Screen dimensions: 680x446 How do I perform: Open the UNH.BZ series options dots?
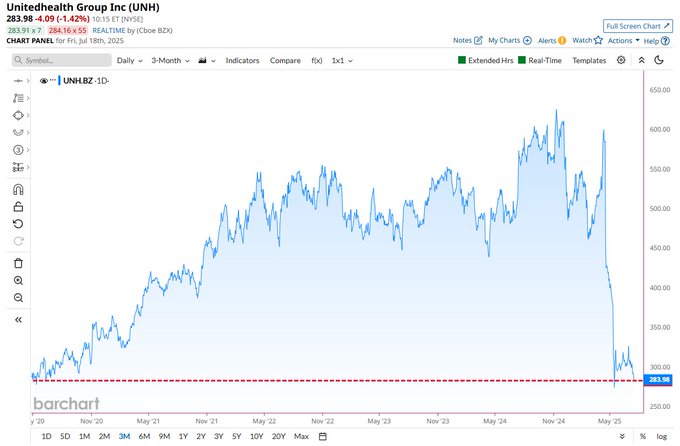pyautogui.click(x=53, y=80)
